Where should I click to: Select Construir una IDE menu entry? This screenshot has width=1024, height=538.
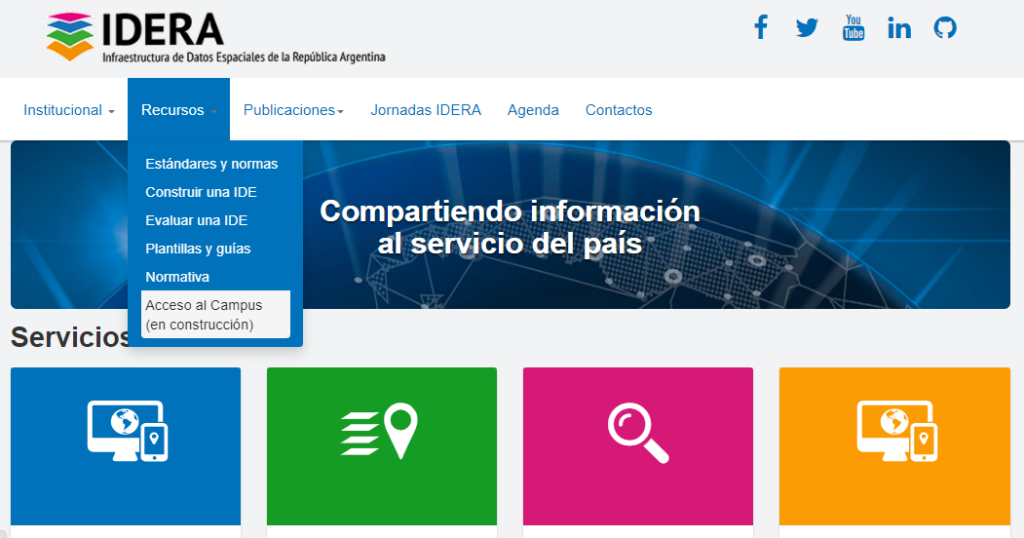coord(201,192)
